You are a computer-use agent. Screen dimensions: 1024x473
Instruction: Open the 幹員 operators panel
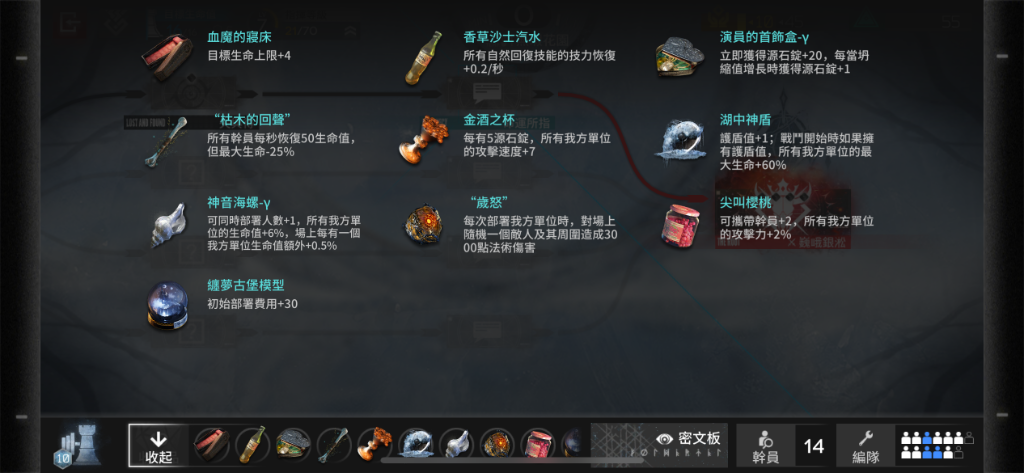[x=765, y=447]
